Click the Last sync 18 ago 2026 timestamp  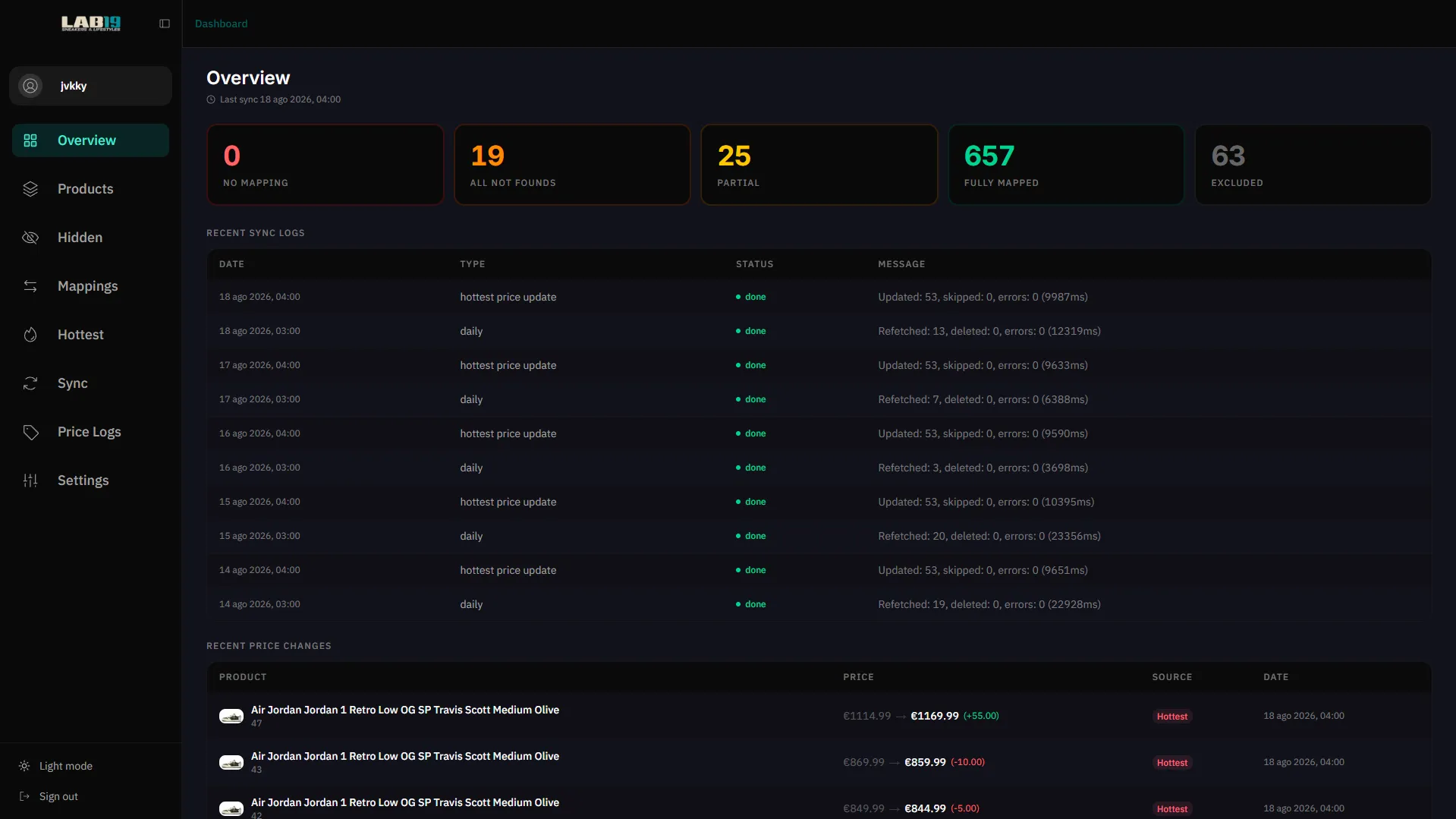pyautogui.click(x=280, y=99)
